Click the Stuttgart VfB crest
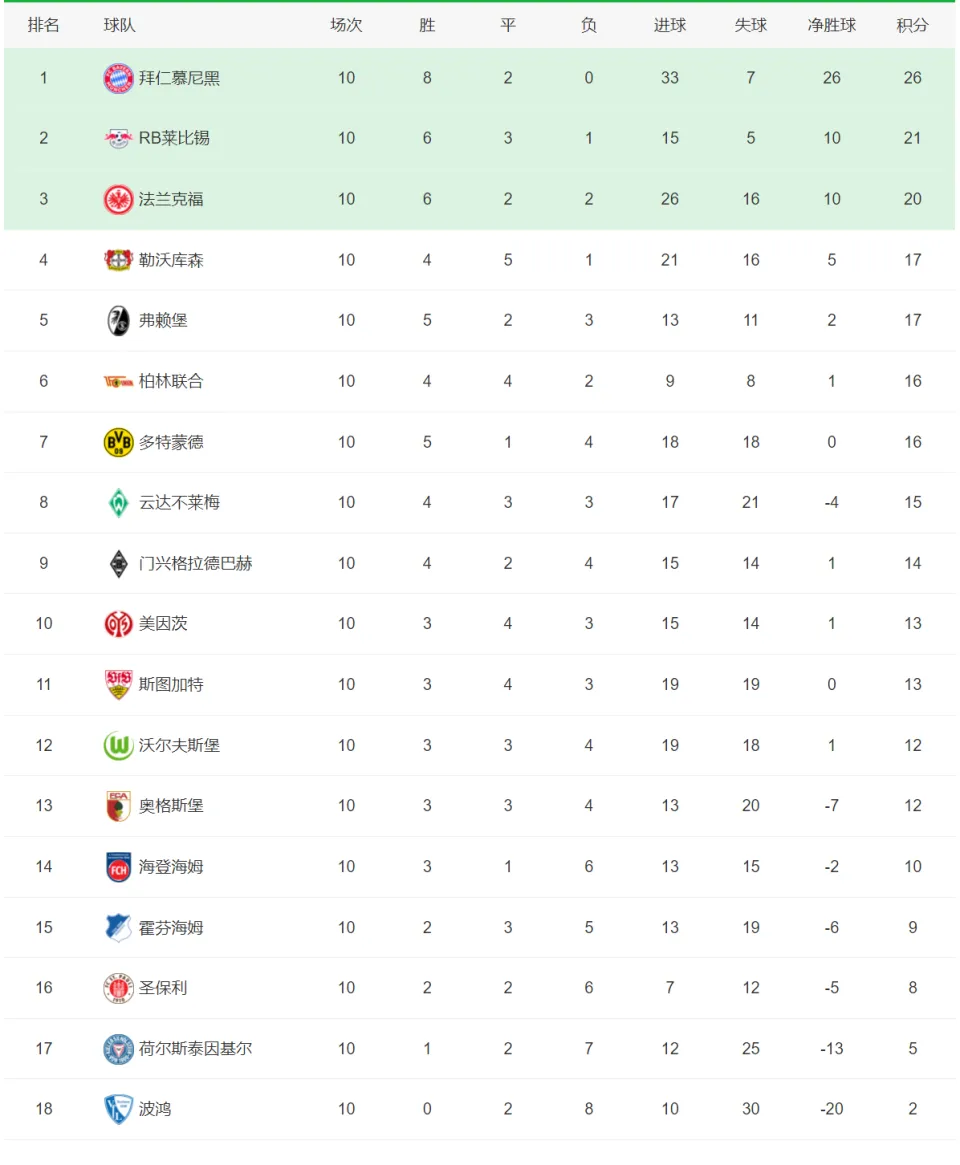Viewport: 960px width, 1165px height. 118,684
